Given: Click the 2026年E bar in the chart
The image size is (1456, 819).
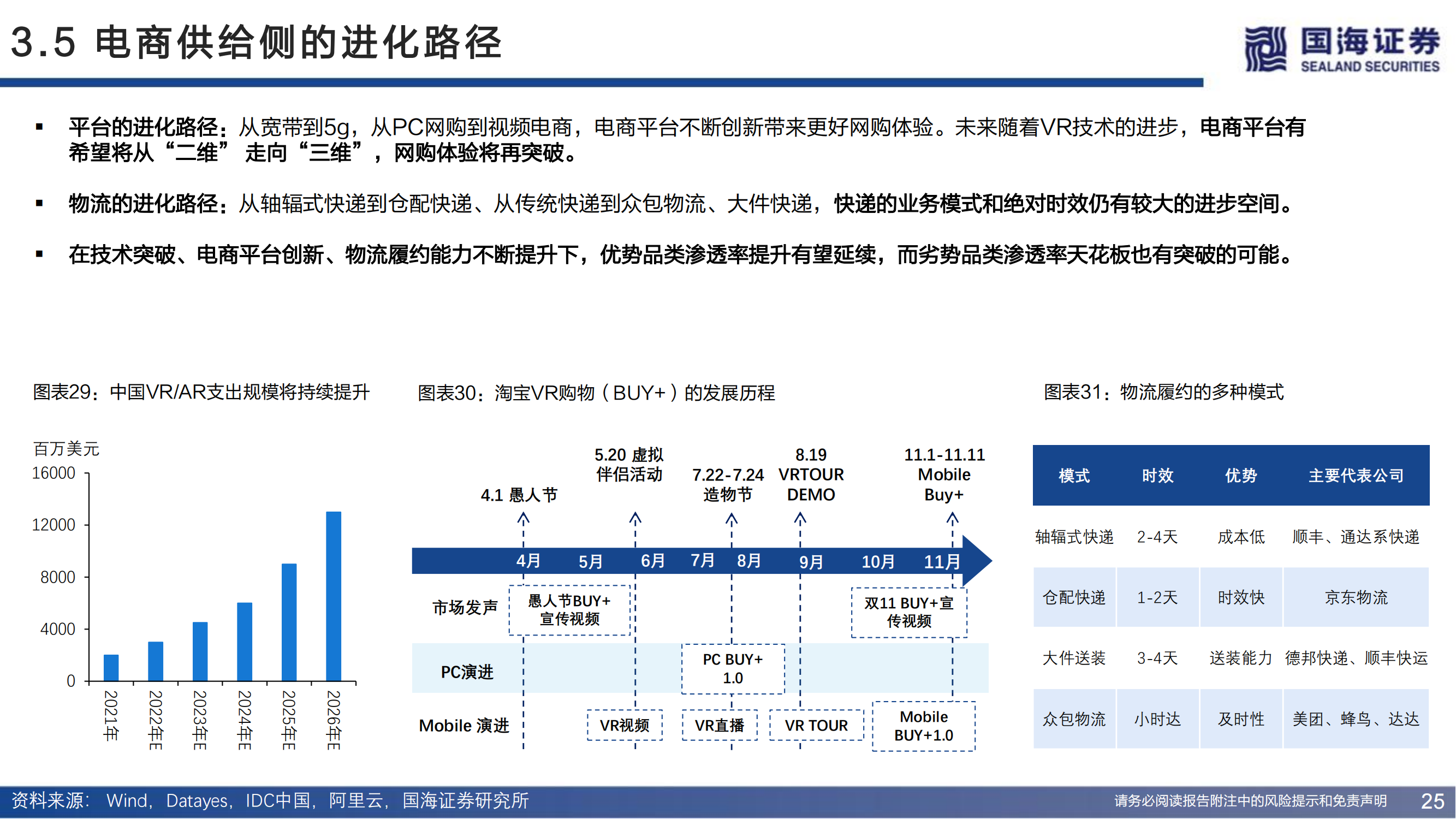Looking at the screenshot, I should coord(334,596).
